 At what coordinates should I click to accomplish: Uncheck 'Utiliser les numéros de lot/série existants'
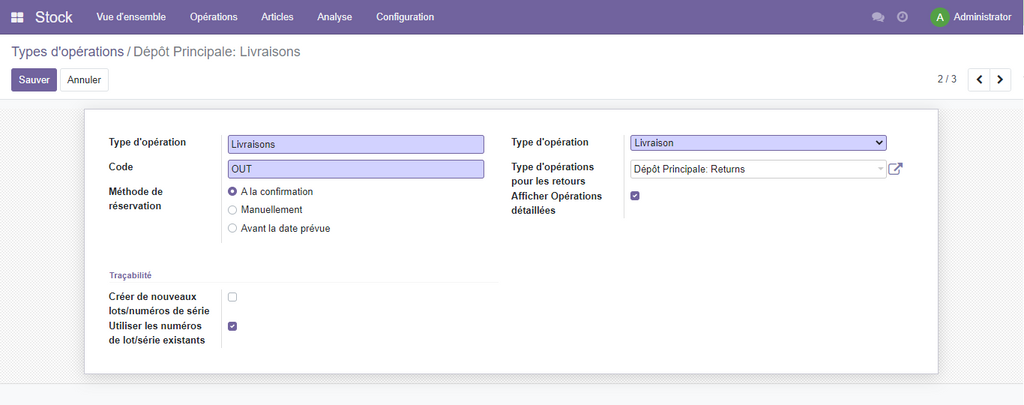coord(233,326)
